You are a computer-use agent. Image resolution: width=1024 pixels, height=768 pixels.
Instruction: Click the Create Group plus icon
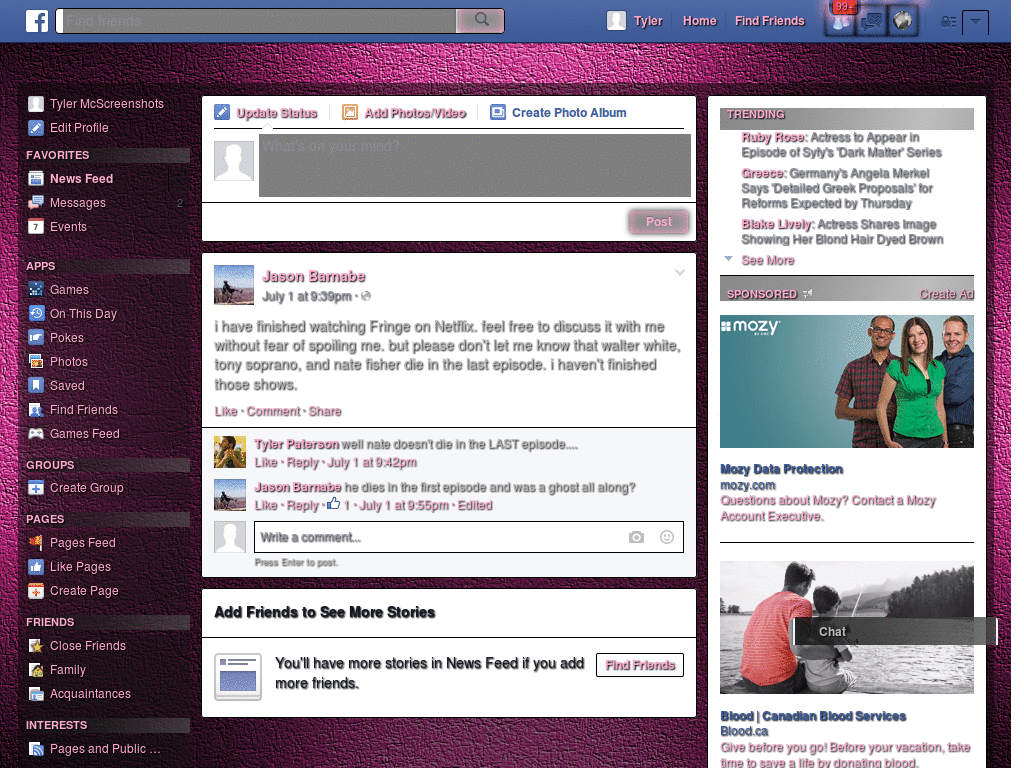[36, 488]
